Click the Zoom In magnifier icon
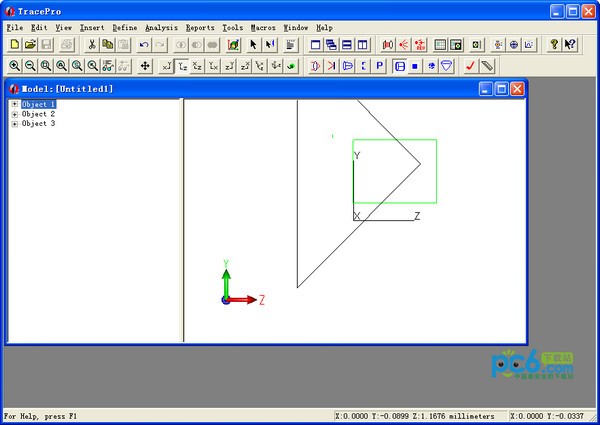 [x=14, y=66]
